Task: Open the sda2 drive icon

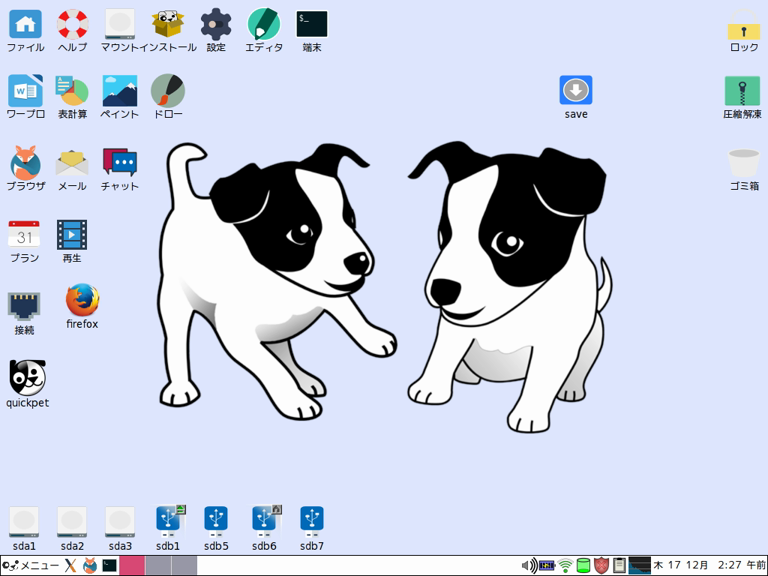Action: pos(72,522)
